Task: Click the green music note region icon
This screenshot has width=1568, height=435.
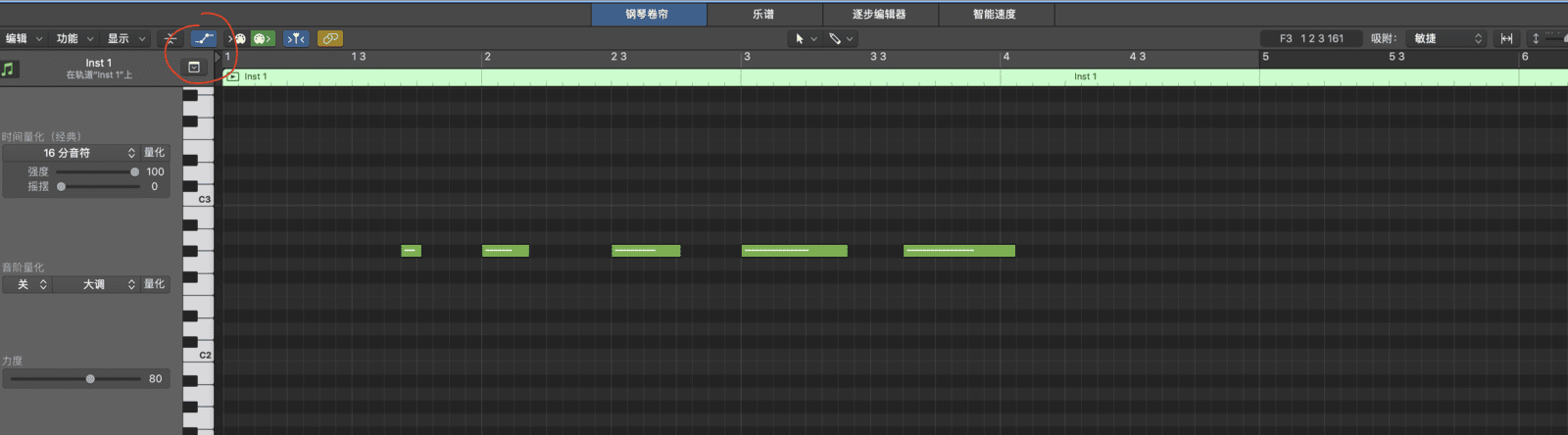Action: tap(9, 70)
